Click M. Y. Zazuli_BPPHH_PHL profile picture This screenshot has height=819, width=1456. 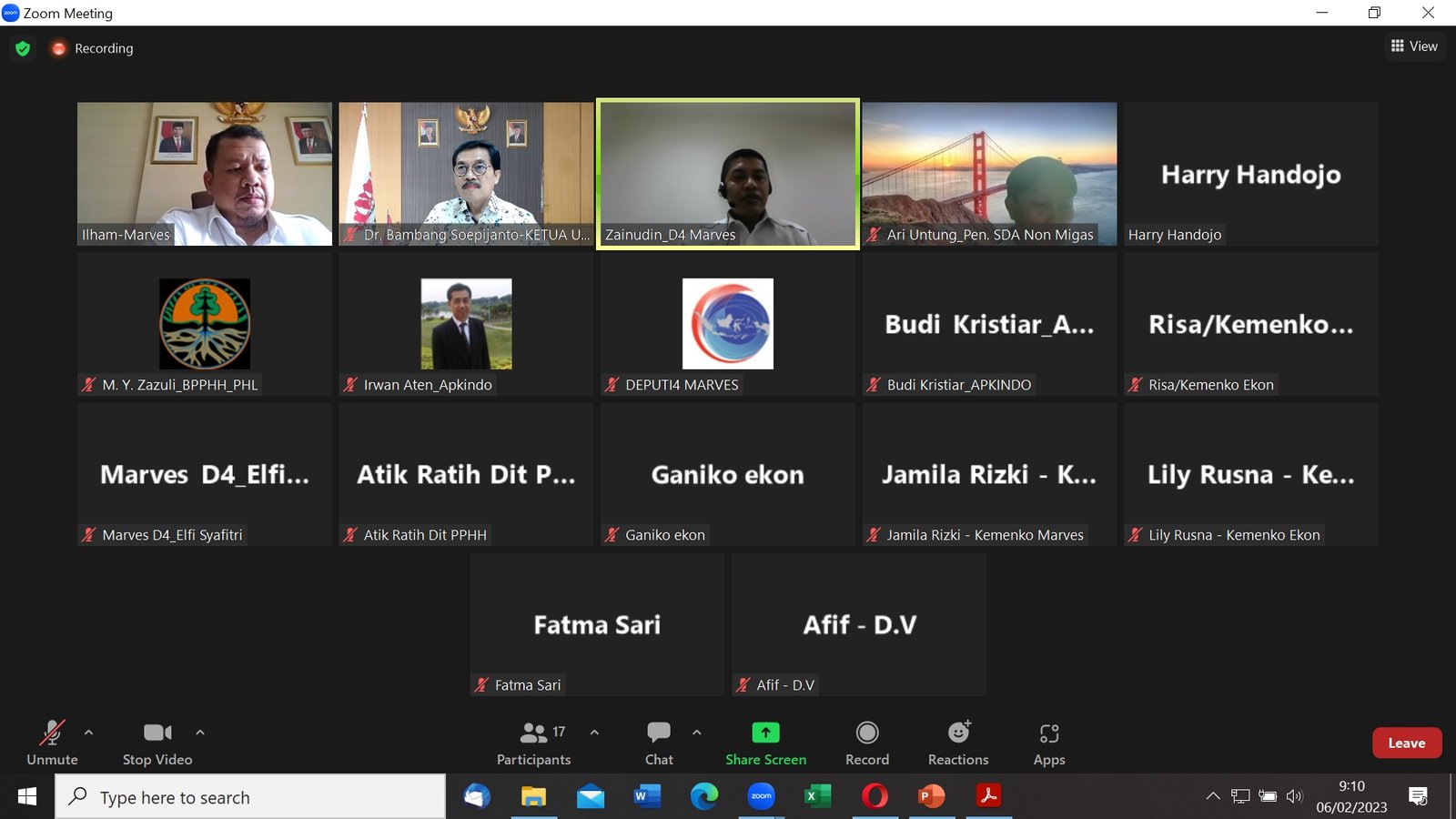(205, 324)
